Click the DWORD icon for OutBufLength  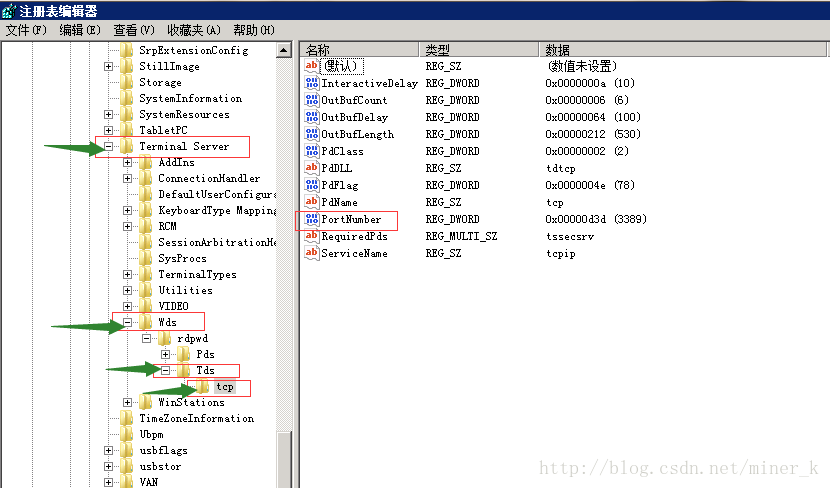tap(312, 134)
